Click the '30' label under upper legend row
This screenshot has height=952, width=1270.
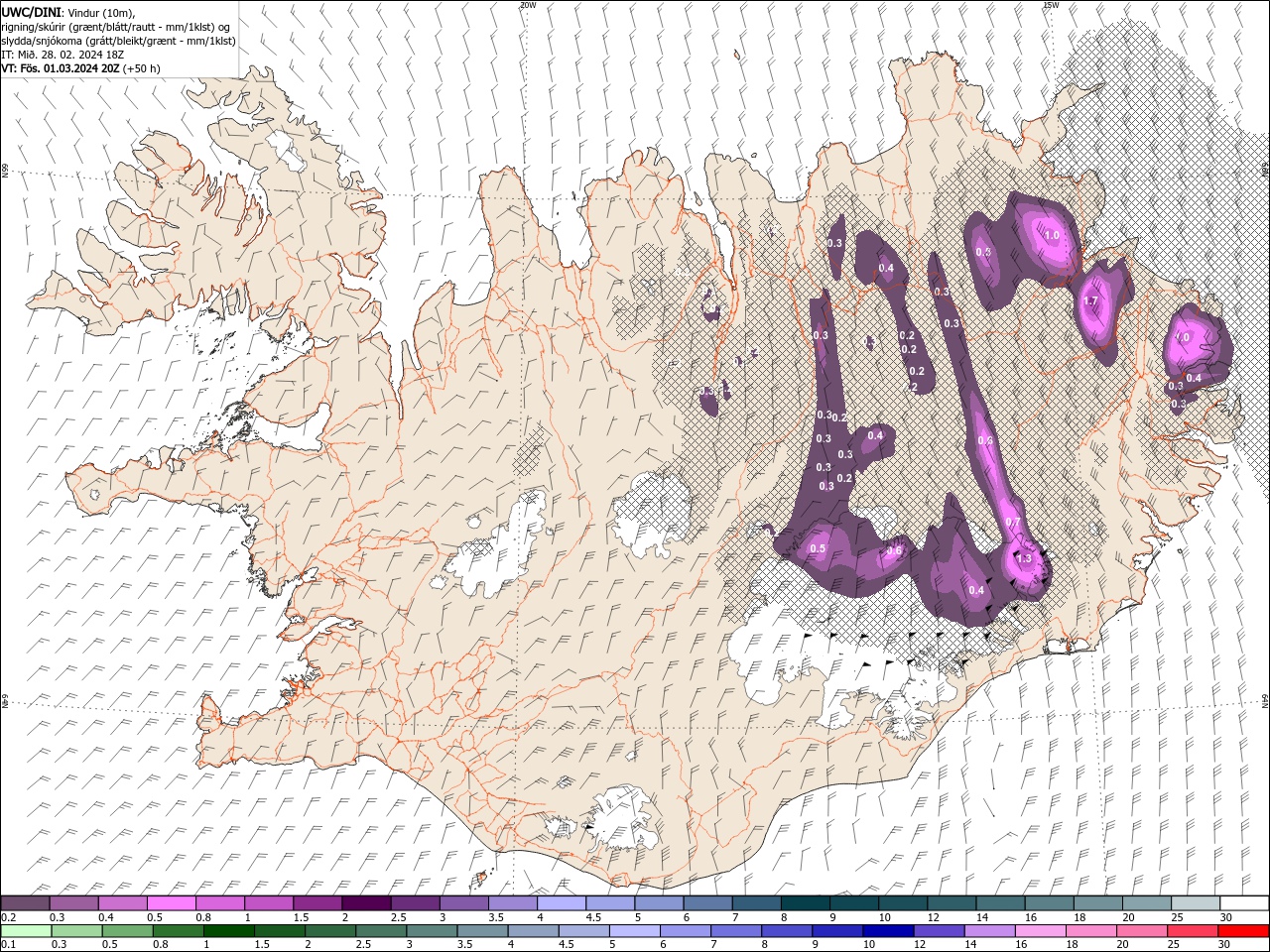(x=1225, y=917)
